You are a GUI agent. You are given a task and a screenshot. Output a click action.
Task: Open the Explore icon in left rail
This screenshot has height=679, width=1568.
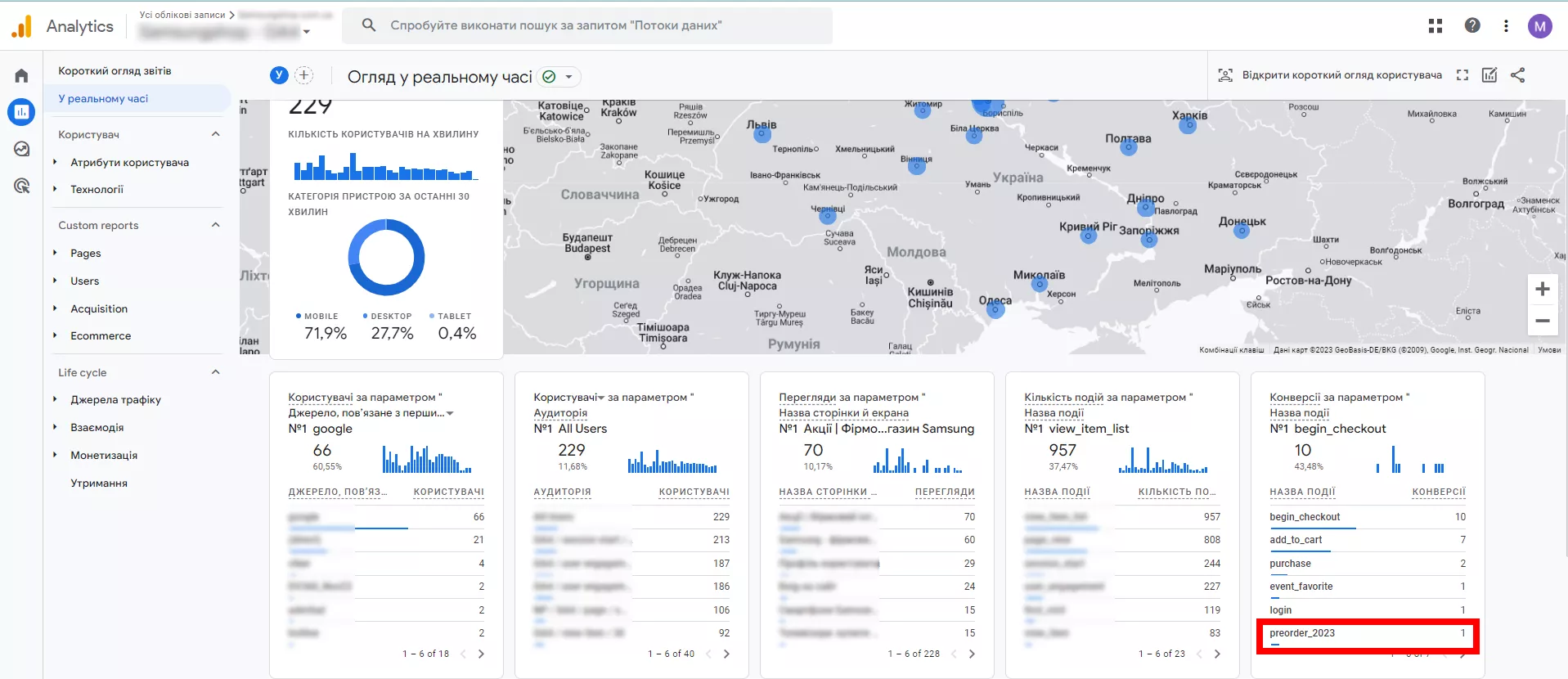click(x=21, y=149)
